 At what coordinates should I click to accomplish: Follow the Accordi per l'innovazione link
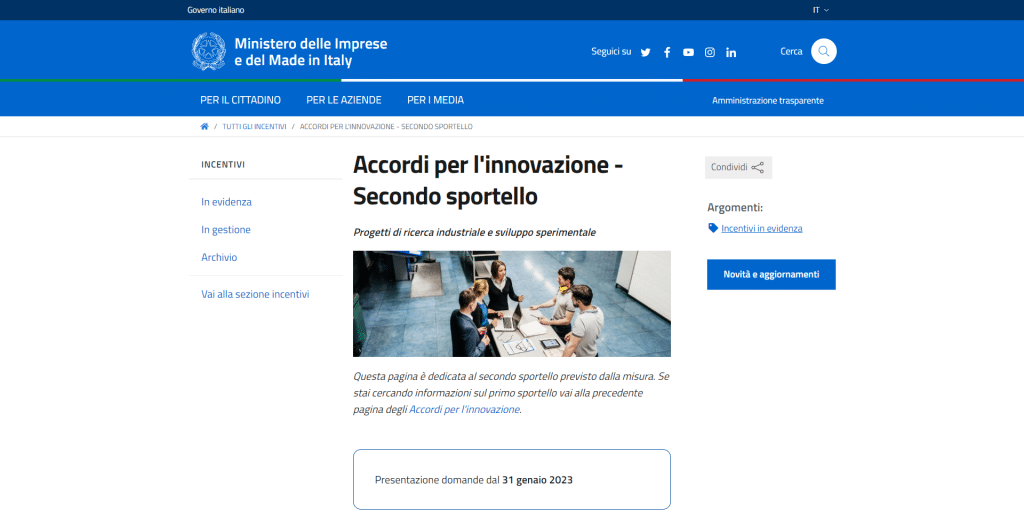464,410
